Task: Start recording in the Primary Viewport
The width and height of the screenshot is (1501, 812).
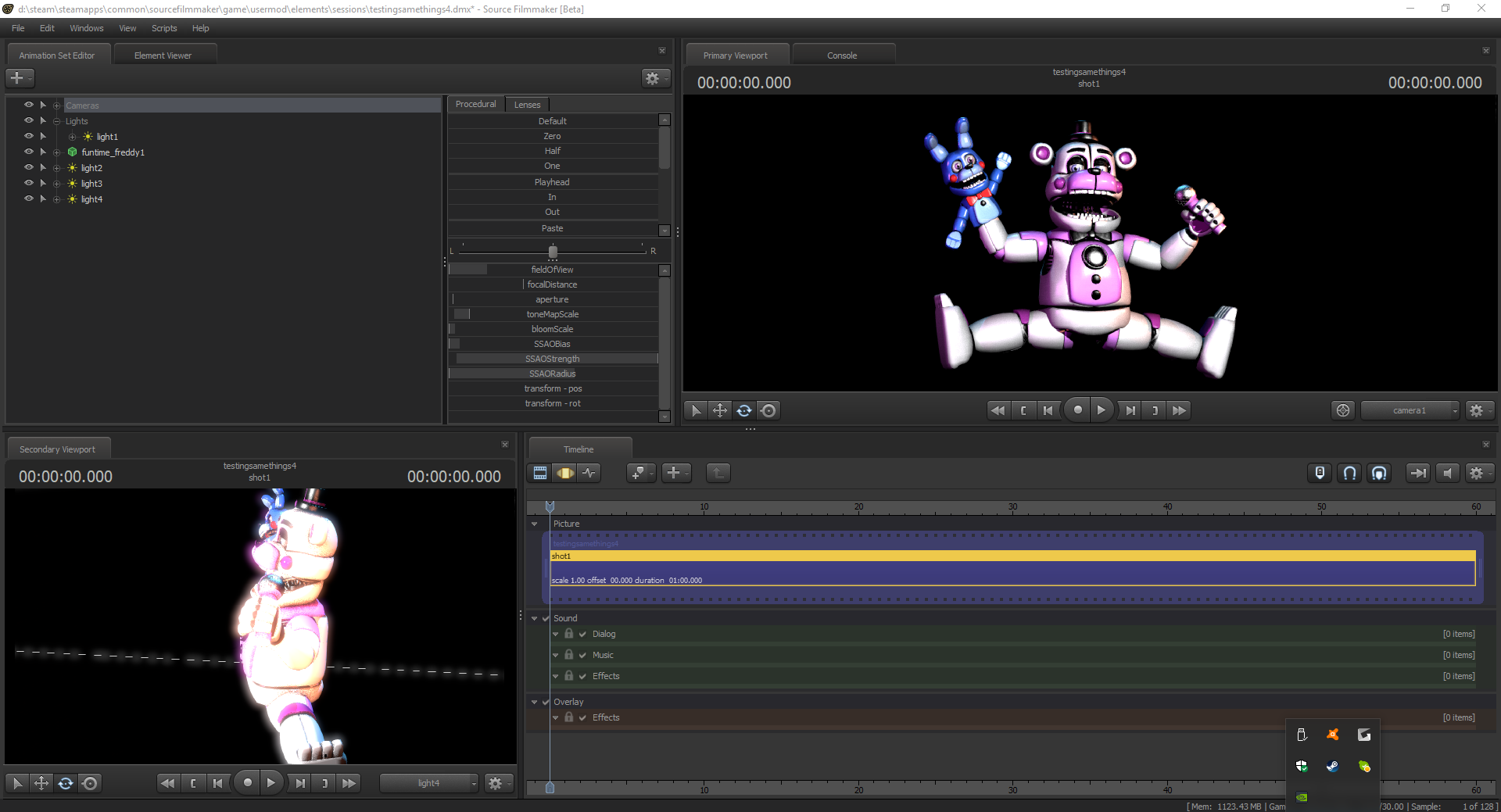Action: (1077, 410)
